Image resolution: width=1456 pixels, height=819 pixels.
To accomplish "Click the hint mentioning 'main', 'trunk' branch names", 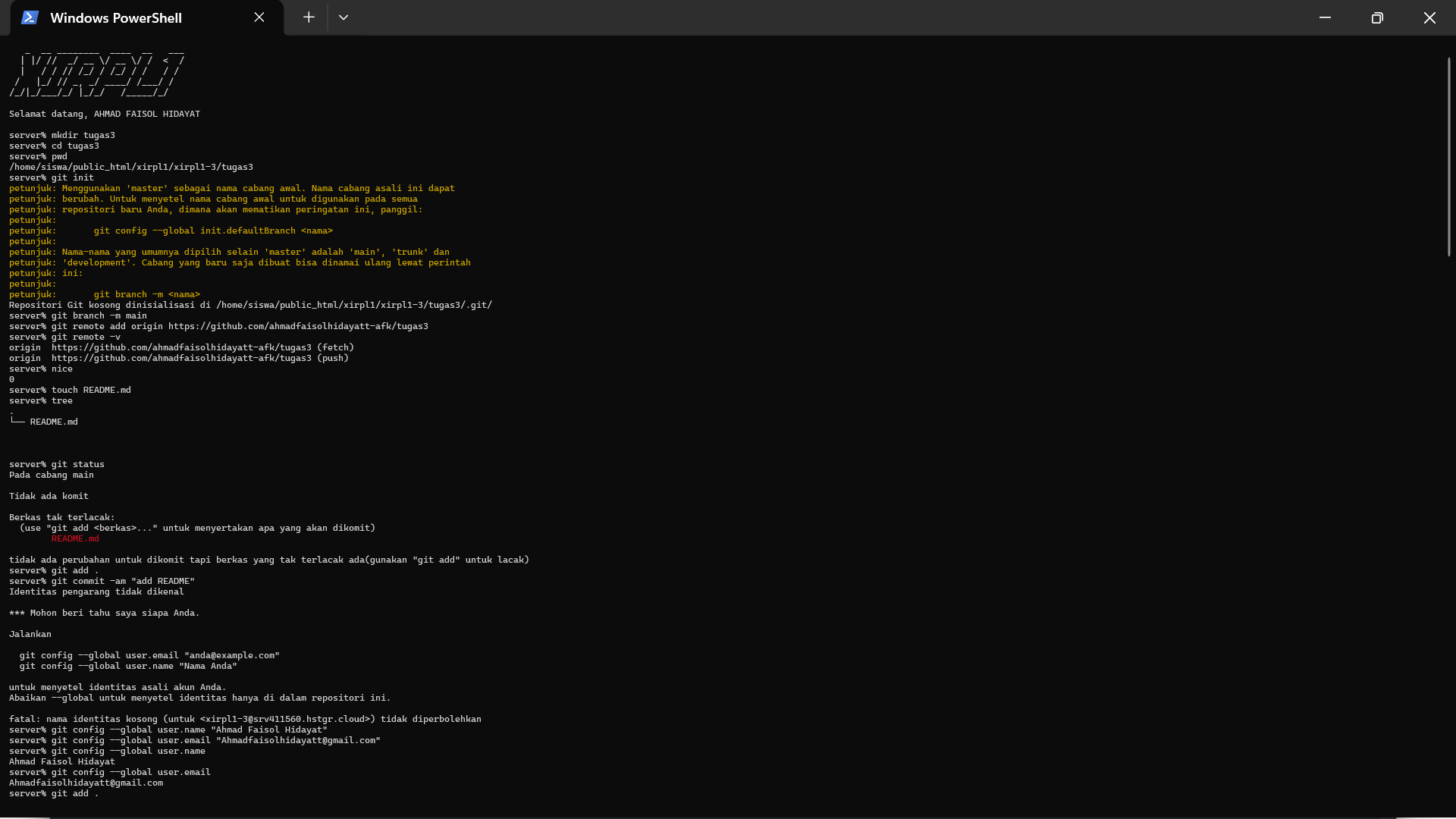I will [229, 252].
